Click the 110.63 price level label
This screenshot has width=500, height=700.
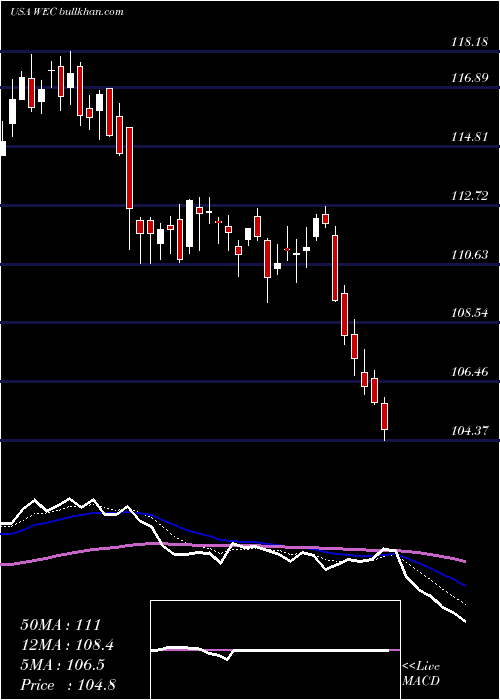470,255
